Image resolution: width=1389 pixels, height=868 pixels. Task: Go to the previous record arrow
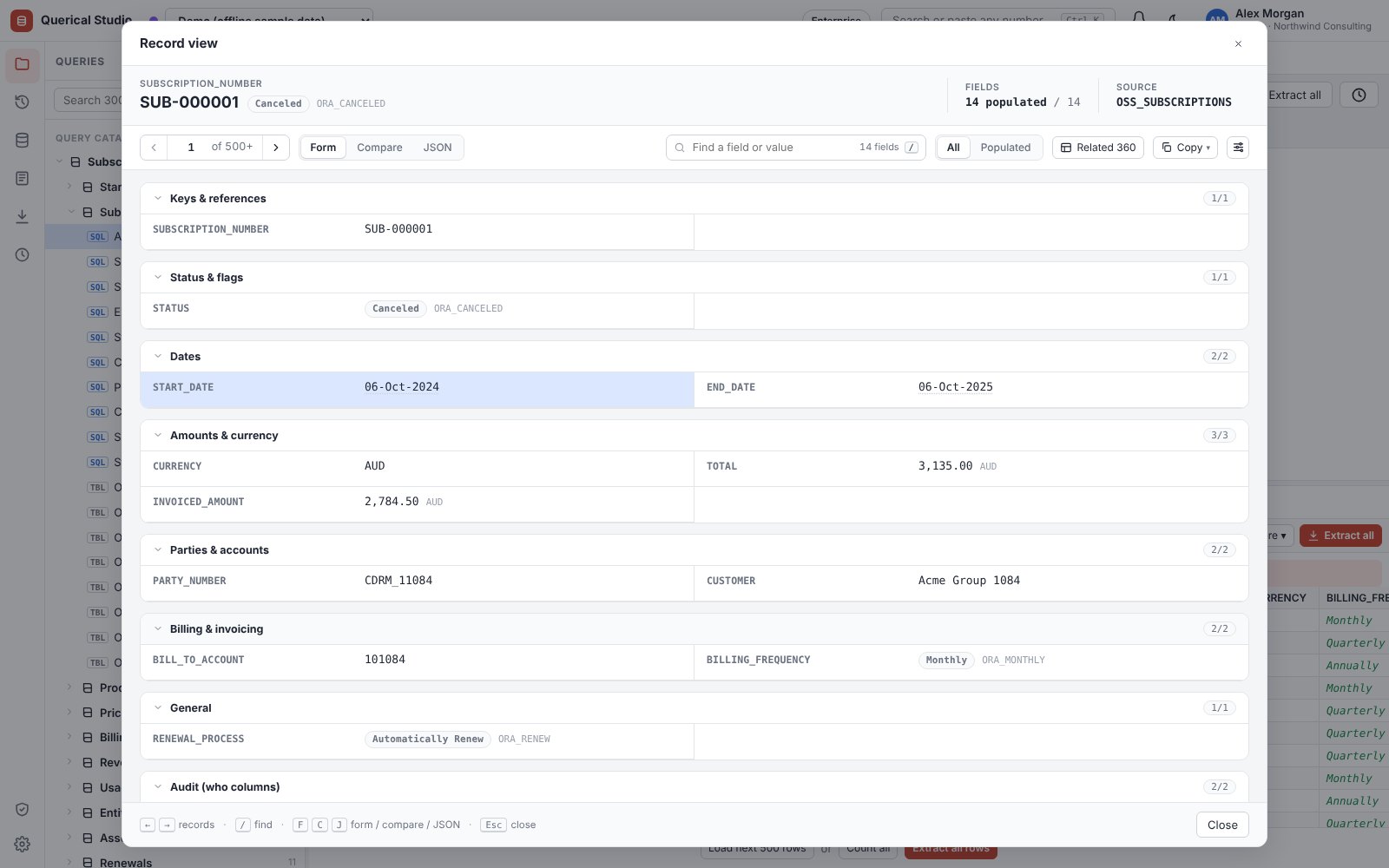click(x=154, y=148)
